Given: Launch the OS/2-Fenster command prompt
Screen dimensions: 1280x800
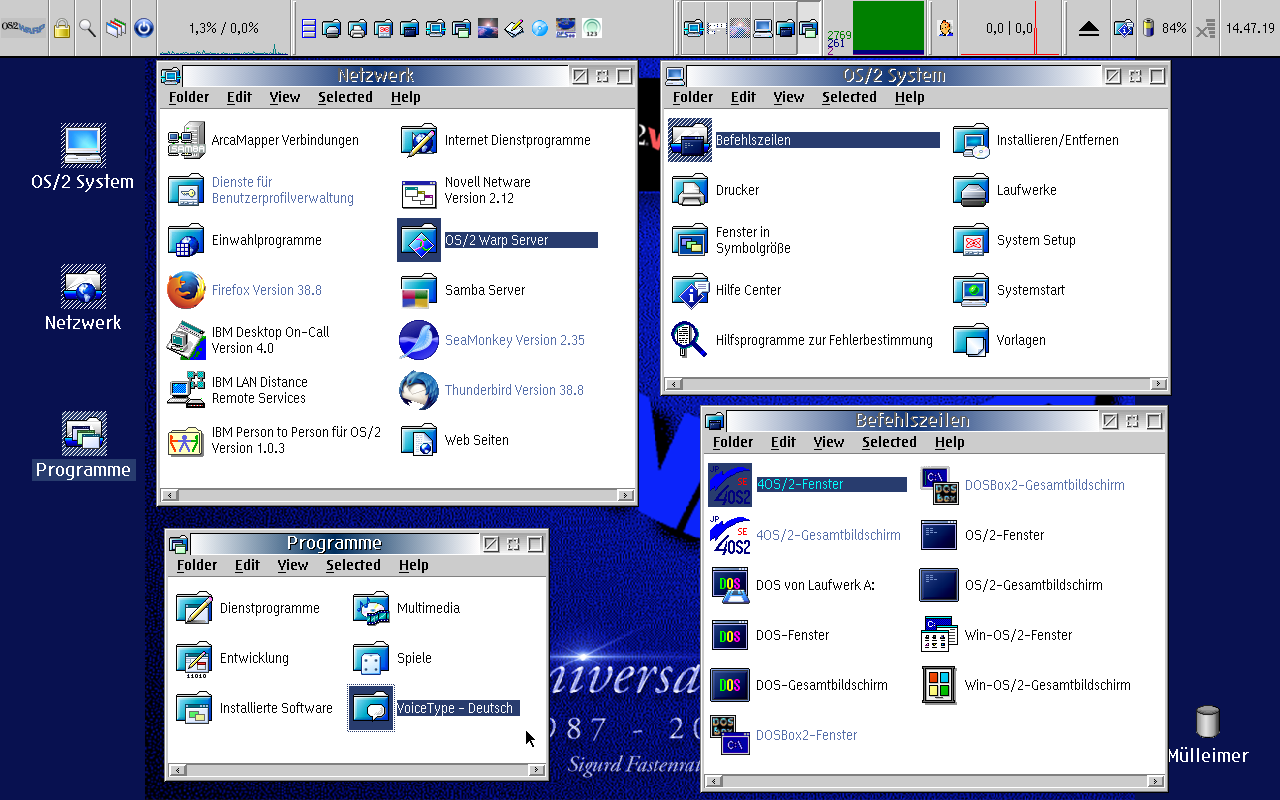Looking at the screenshot, I should point(939,535).
